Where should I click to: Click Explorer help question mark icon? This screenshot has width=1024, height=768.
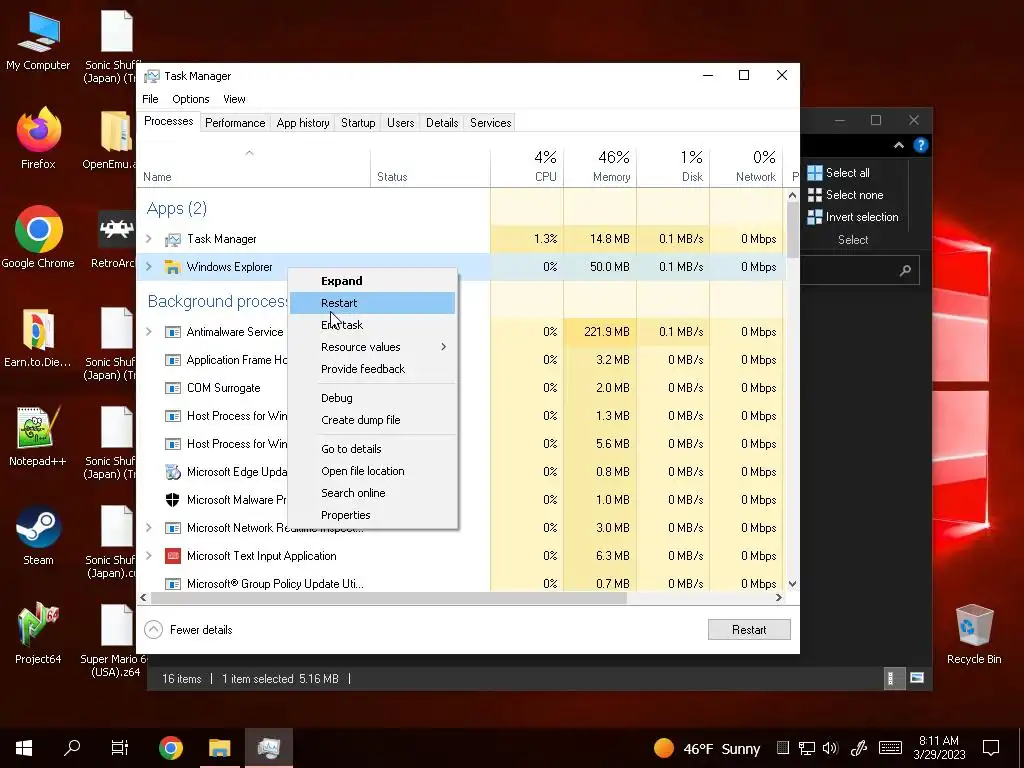(x=920, y=145)
